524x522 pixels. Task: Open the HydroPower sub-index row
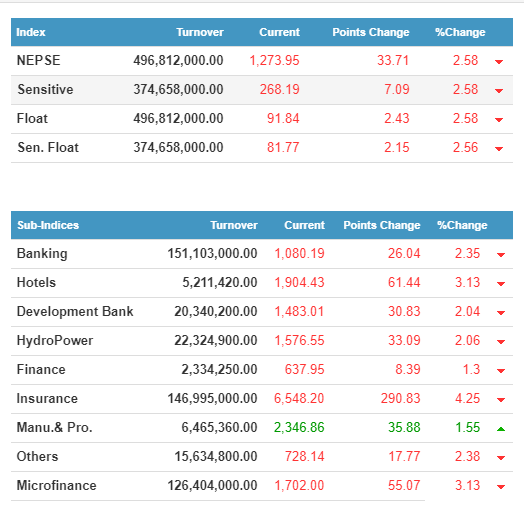coord(55,341)
